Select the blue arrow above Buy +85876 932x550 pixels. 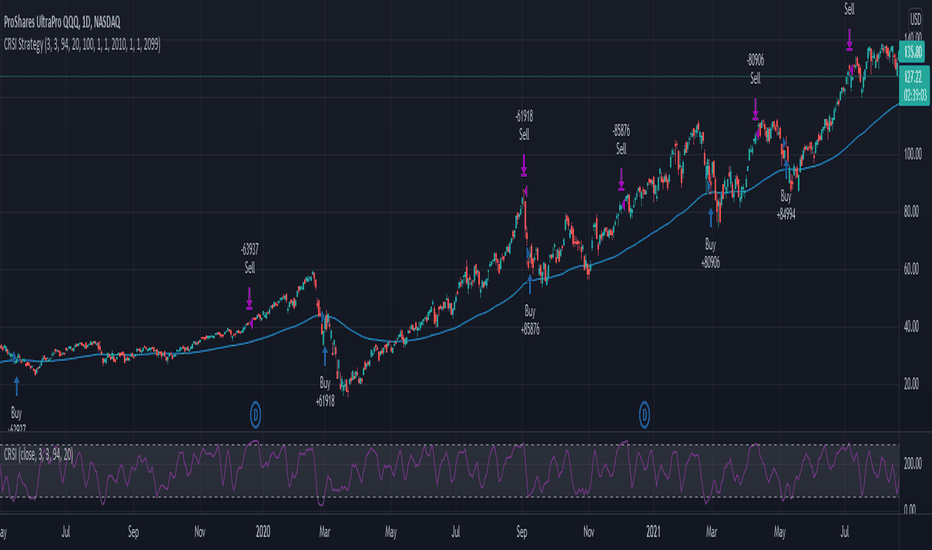tap(530, 285)
